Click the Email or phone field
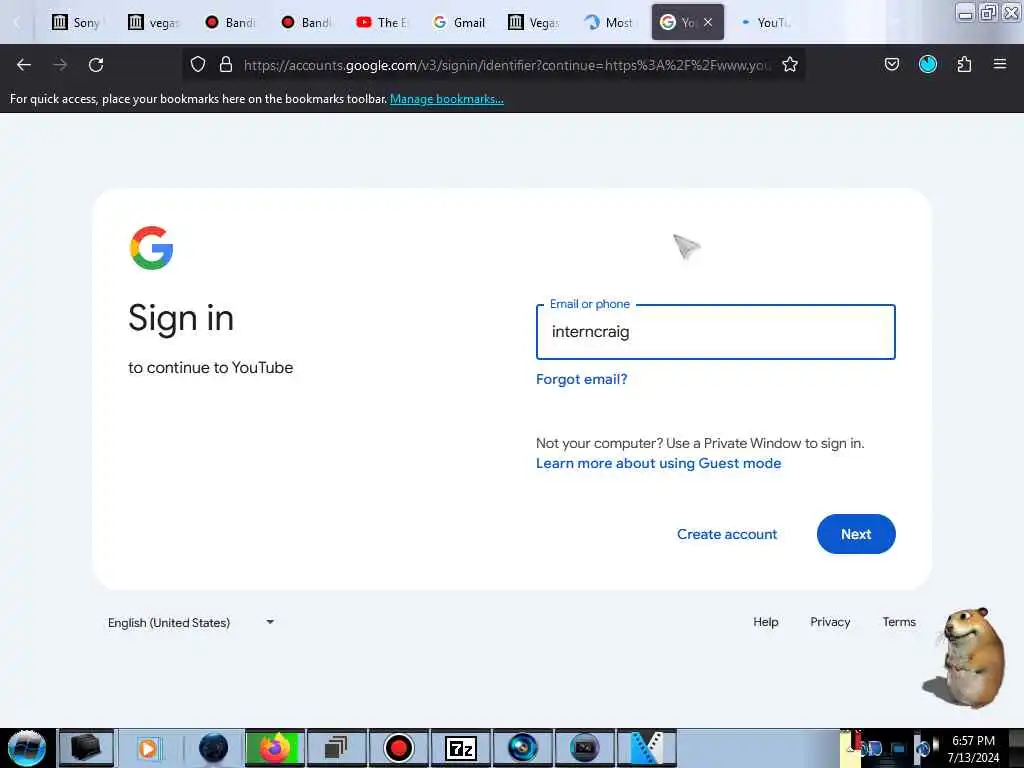This screenshot has height=768, width=1024. click(x=716, y=332)
